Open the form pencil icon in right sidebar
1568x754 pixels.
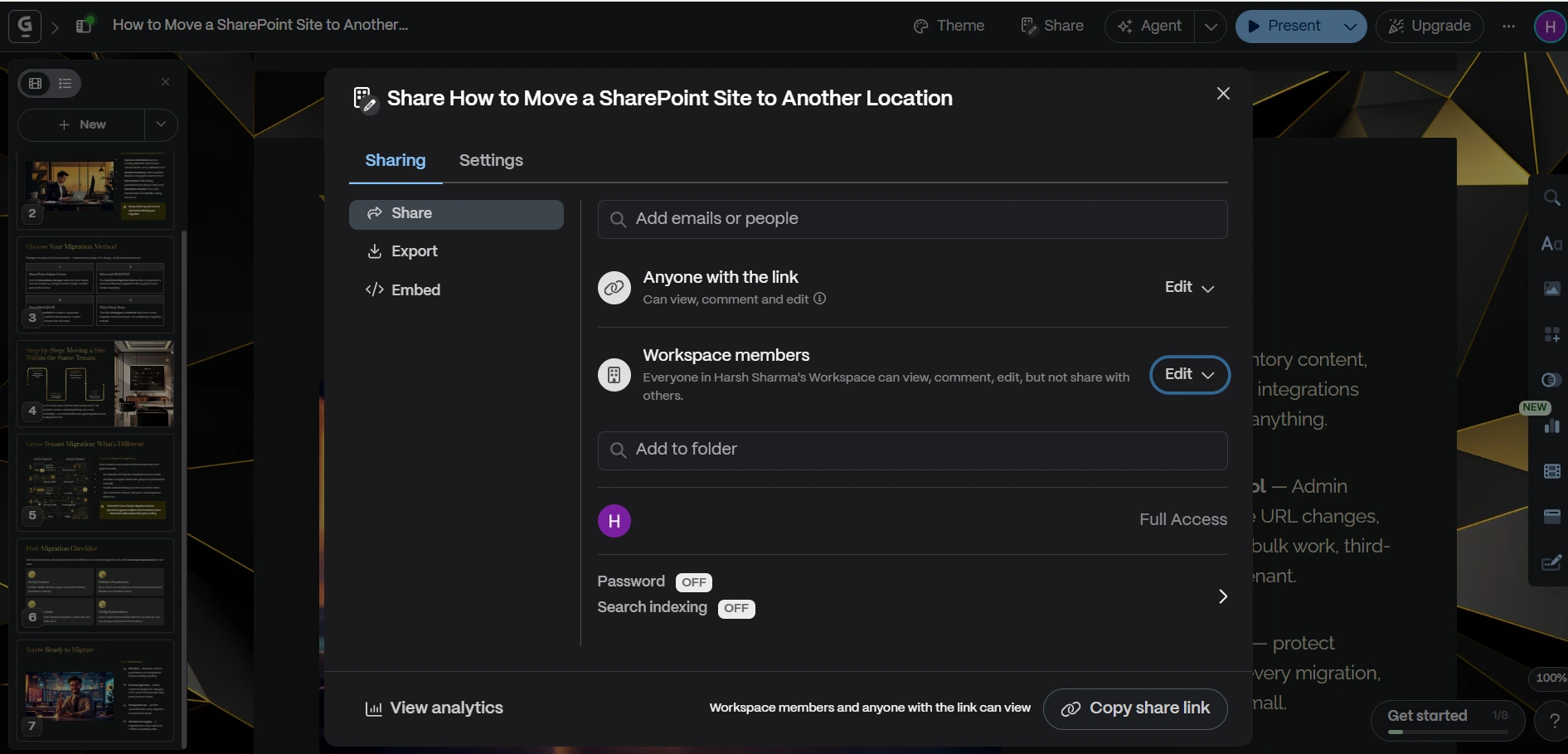[x=1551, y=562]
